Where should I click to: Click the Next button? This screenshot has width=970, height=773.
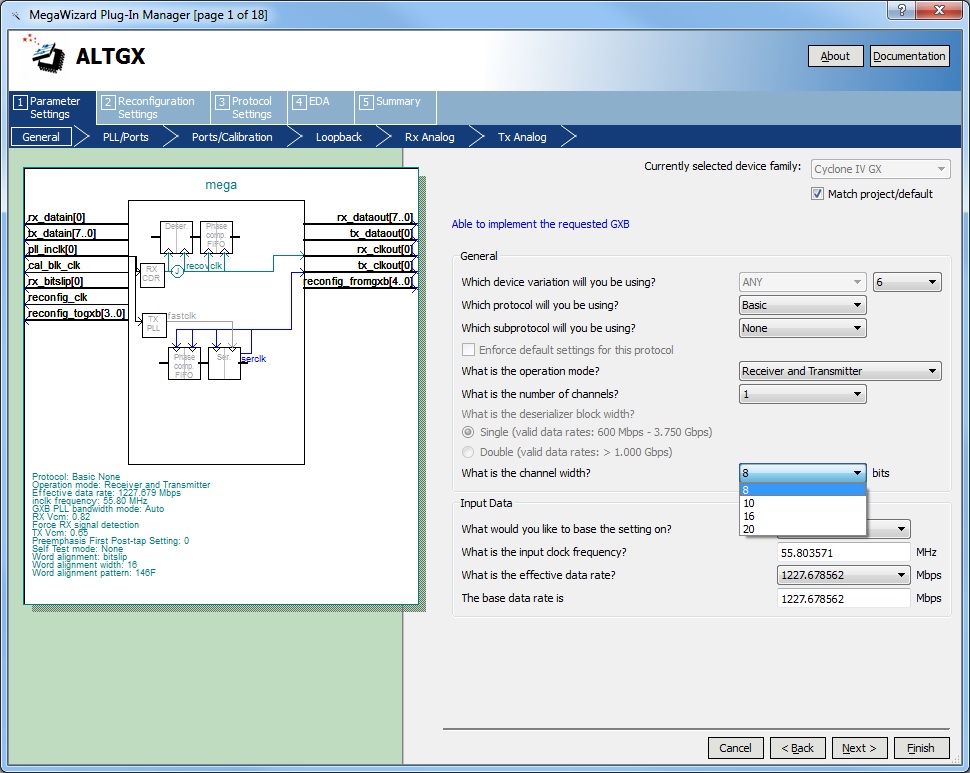(859, 748)
